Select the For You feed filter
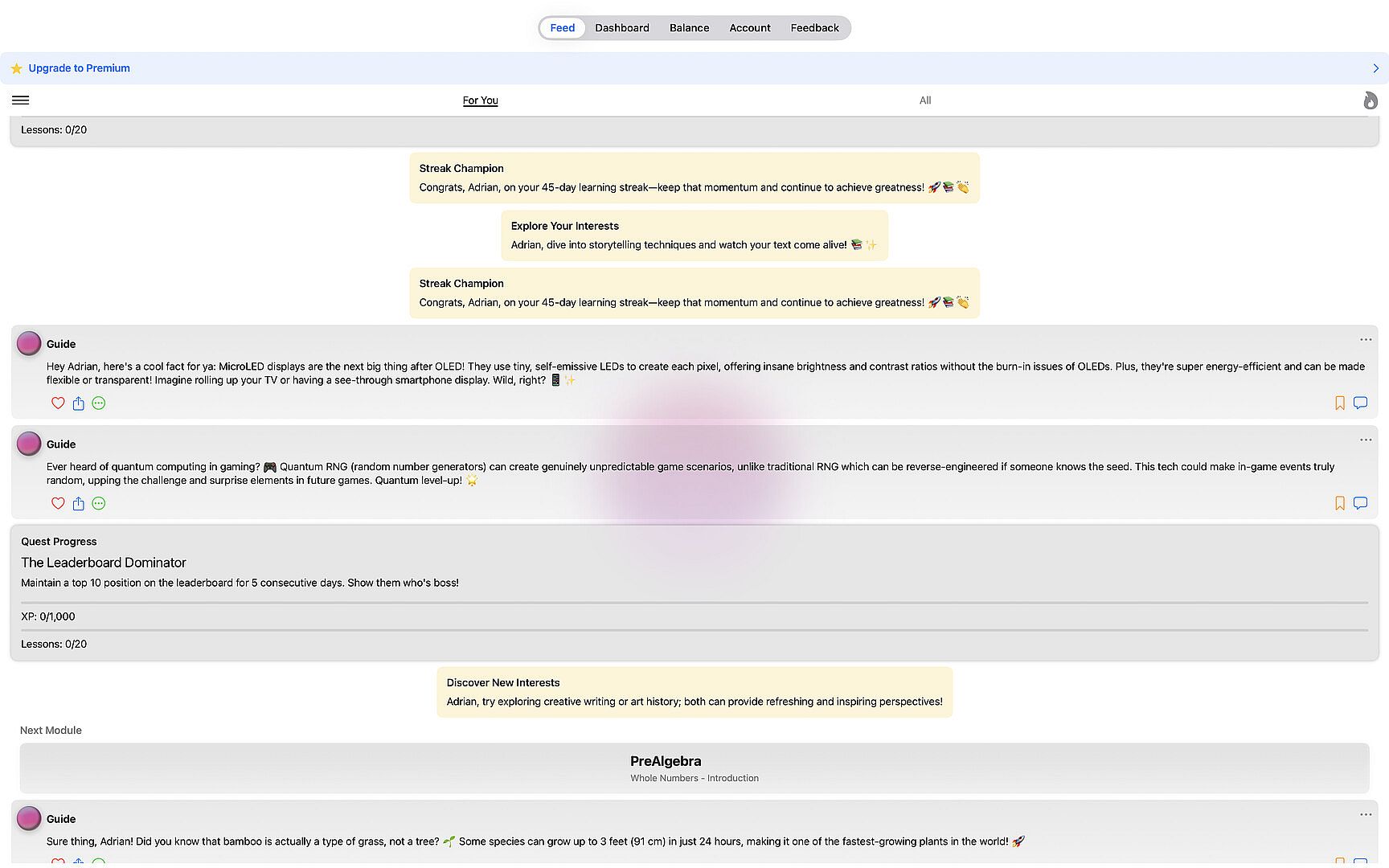The image size is (1389, 868). [481, 100]
